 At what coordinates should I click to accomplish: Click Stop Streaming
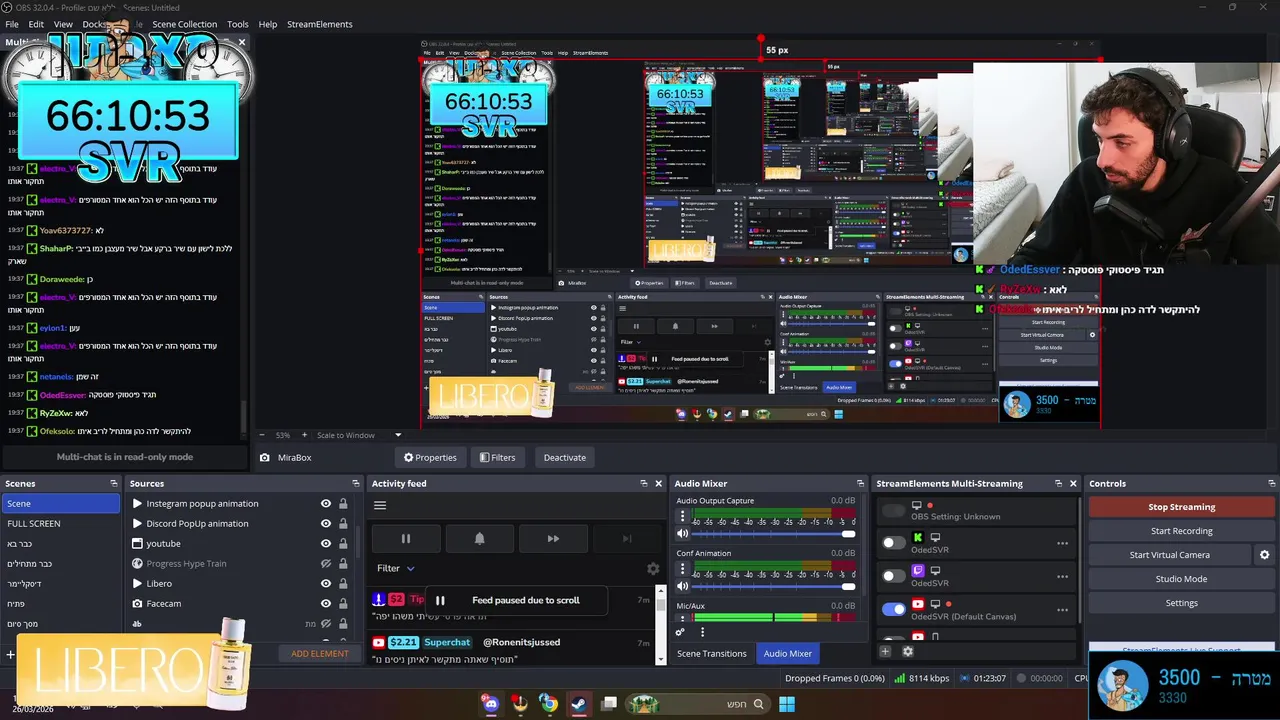click(x=1181, y=507)
